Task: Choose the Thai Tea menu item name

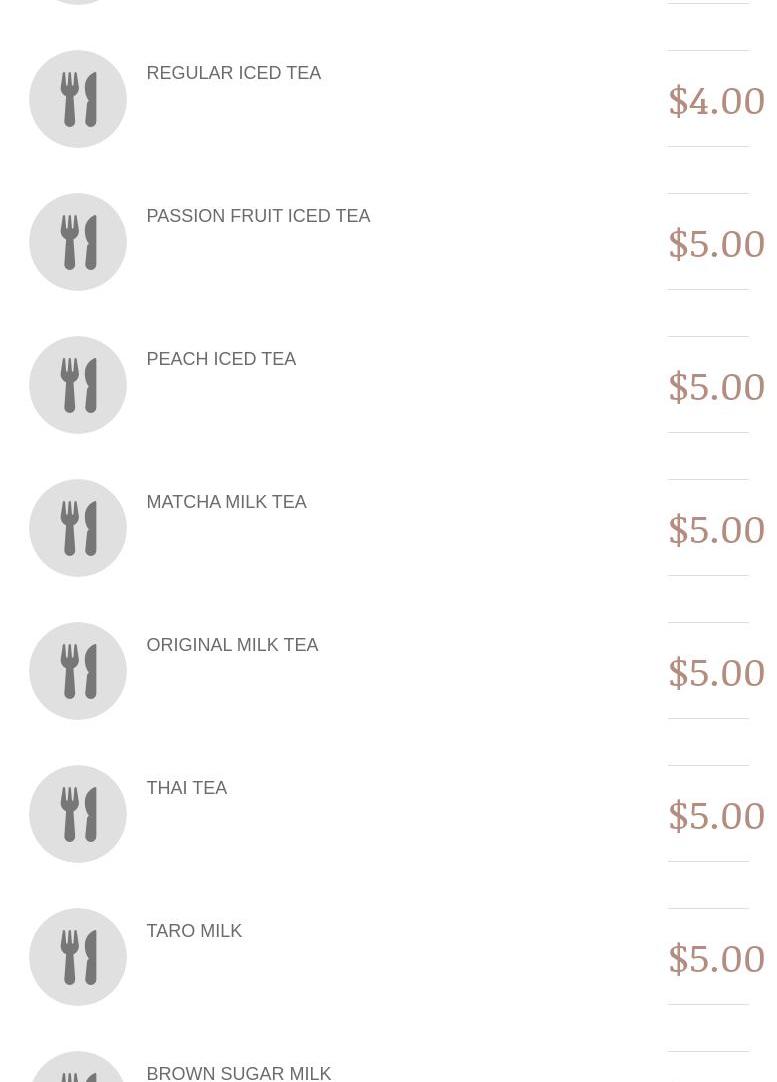Action: pos(186,788)
